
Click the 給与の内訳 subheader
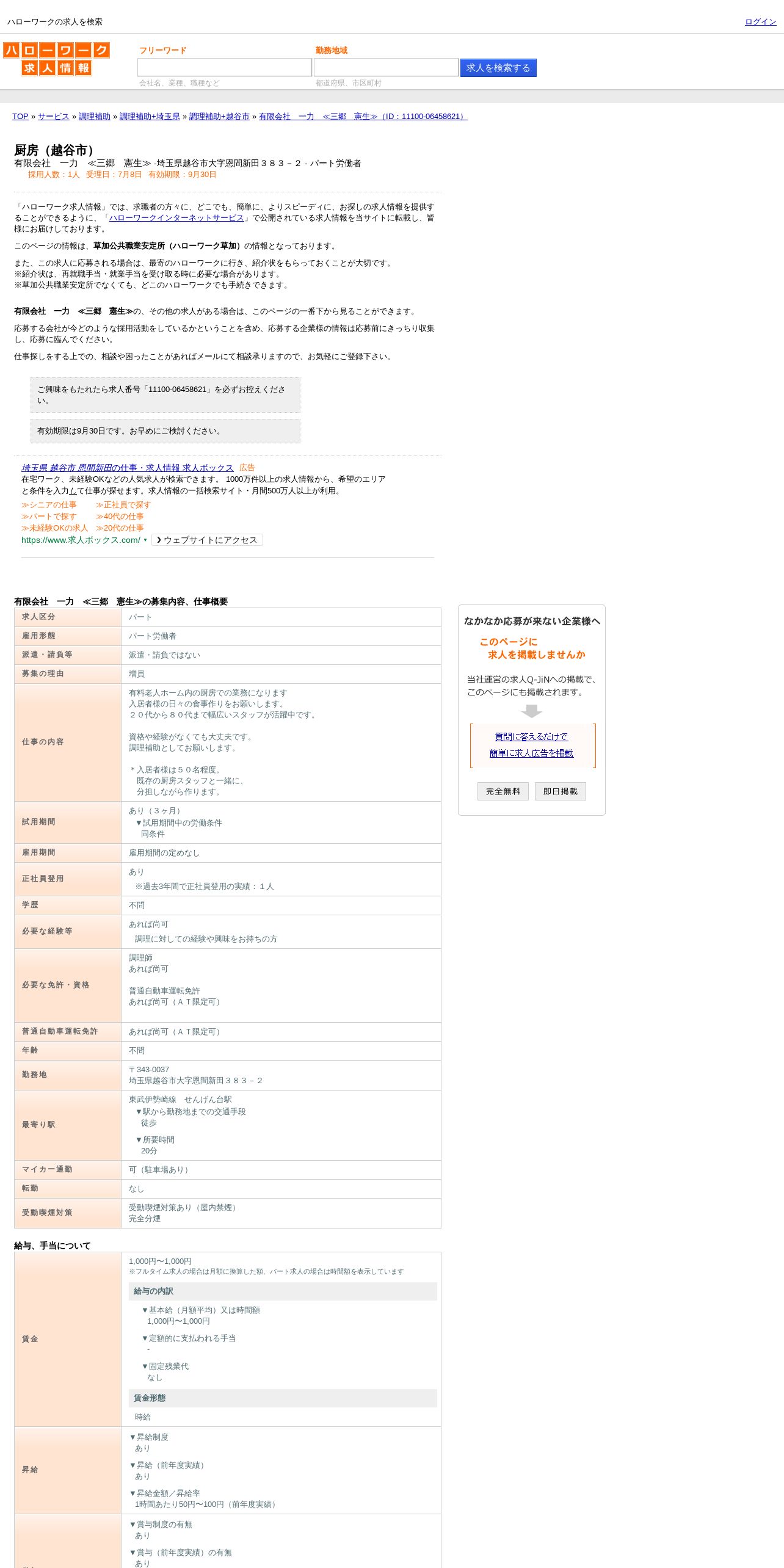[x=283, y=1291]
